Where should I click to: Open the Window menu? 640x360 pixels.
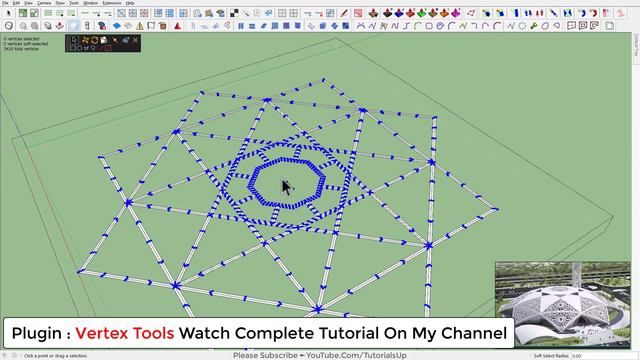[x=91, y=3]
